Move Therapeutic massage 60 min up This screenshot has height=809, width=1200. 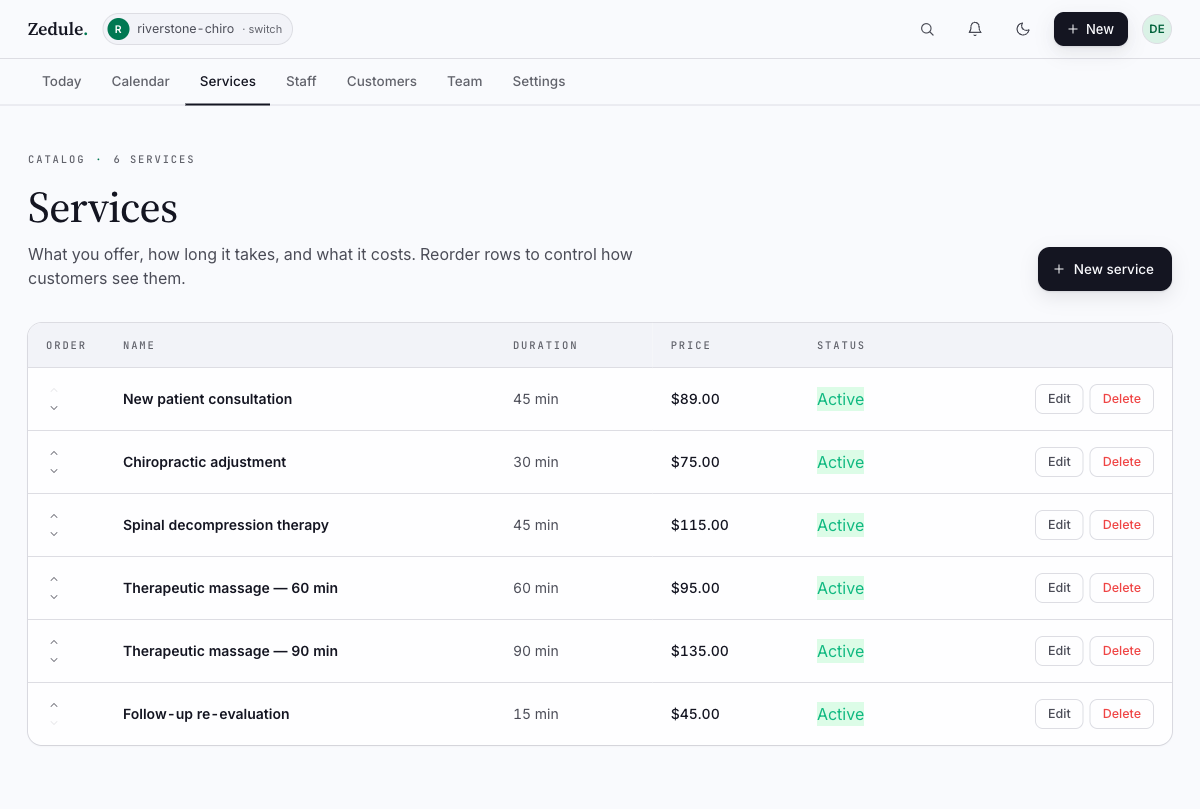click(54, 579)
